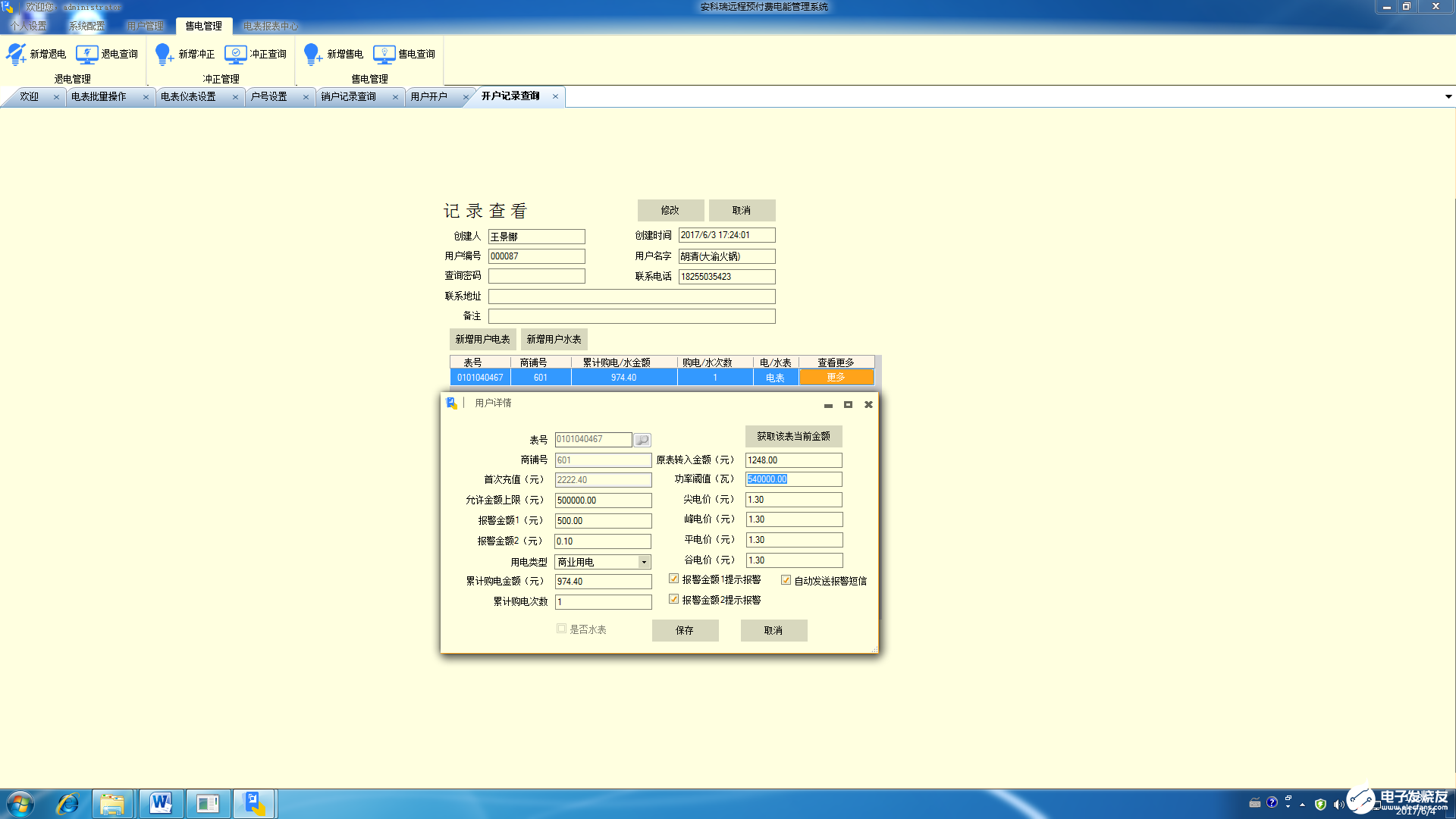Image resolution: width=1456 pixels, height=819 pixels.
Task: Click the 尖电价 price field
Action: [x=793, y=500]
